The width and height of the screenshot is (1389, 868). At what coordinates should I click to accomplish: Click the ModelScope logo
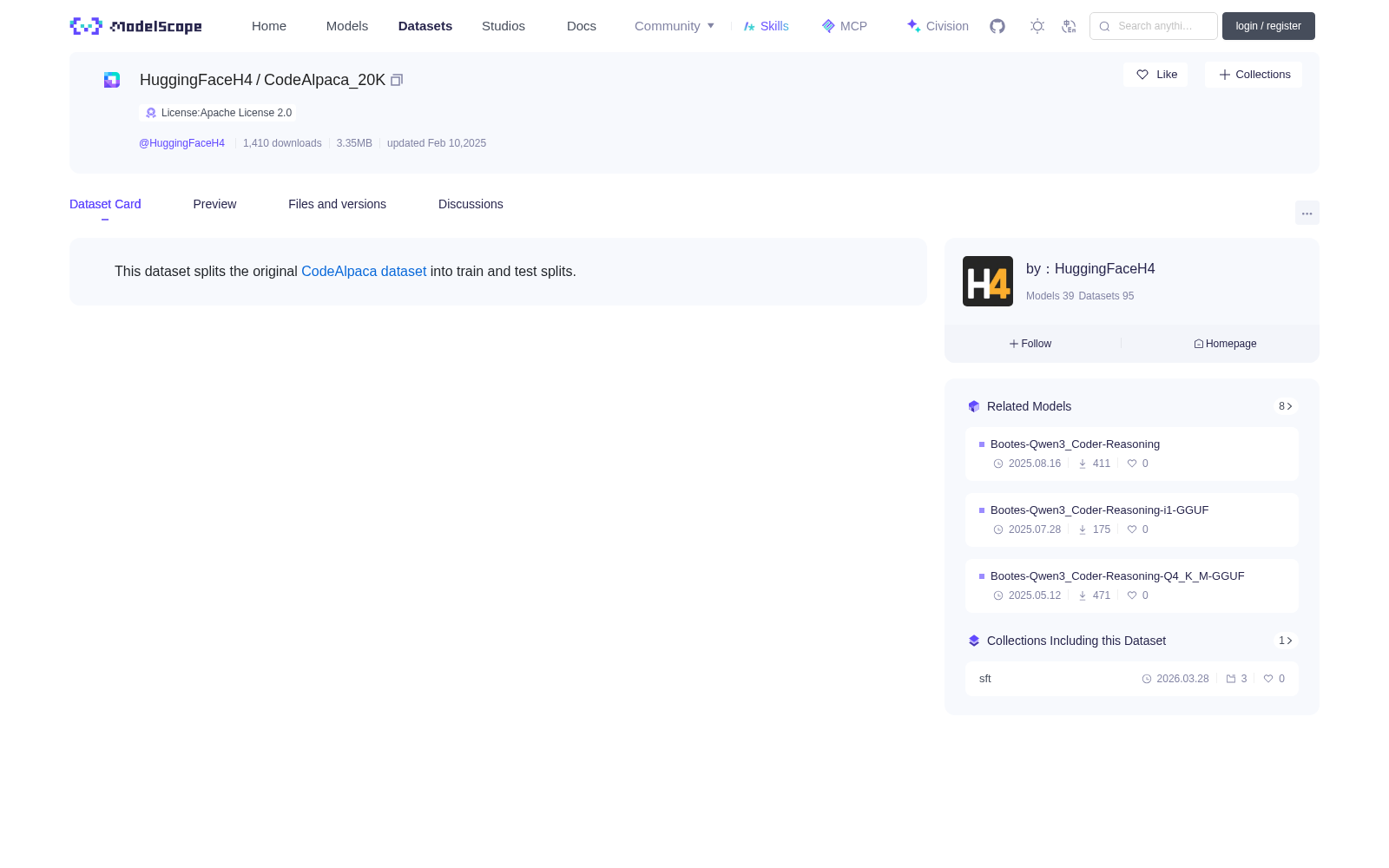point(136,26)
